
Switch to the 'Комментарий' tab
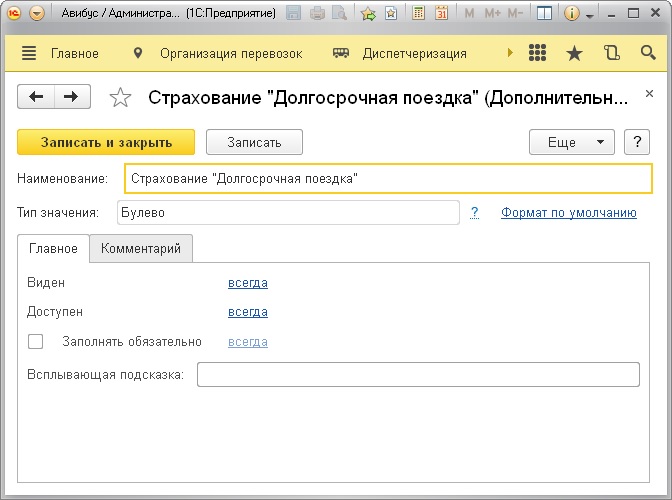tap(141, 248)
